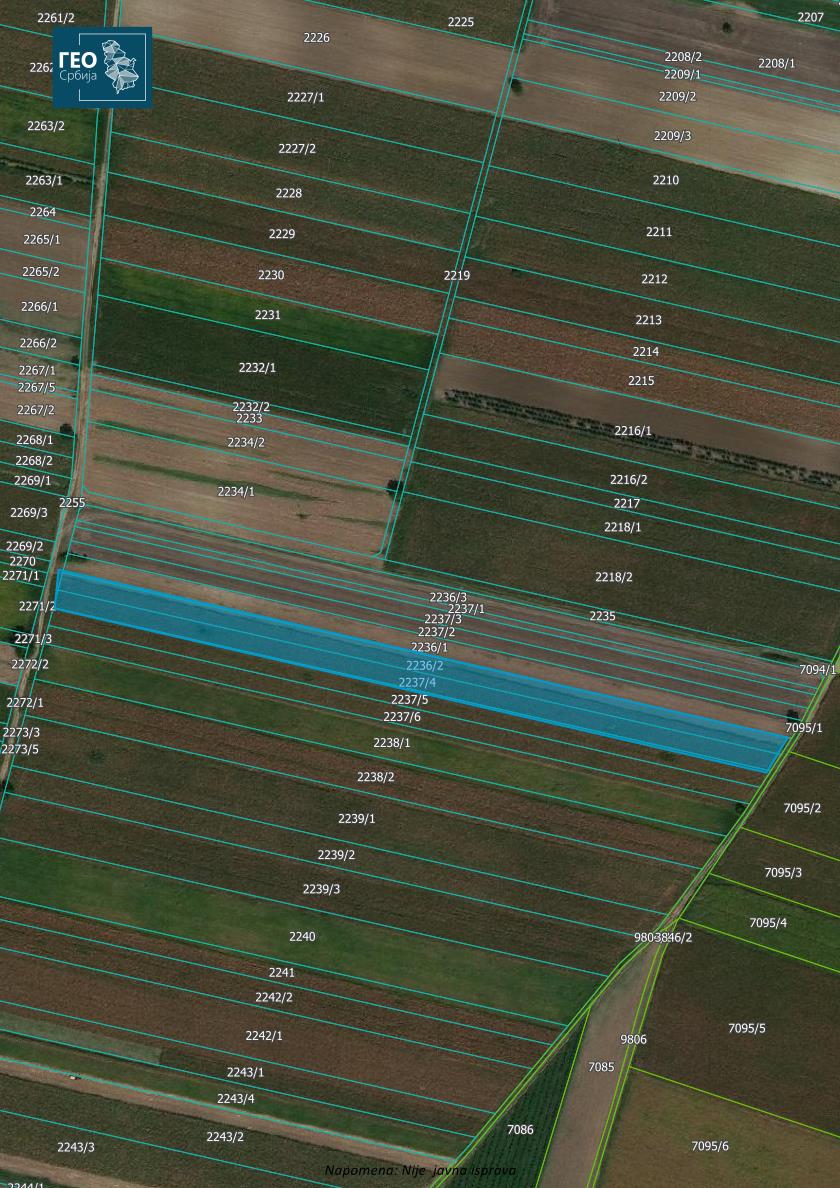Screen dimensions: 840x1188
Task: Click parcel label 2227/1
Action: pos(306,97)
